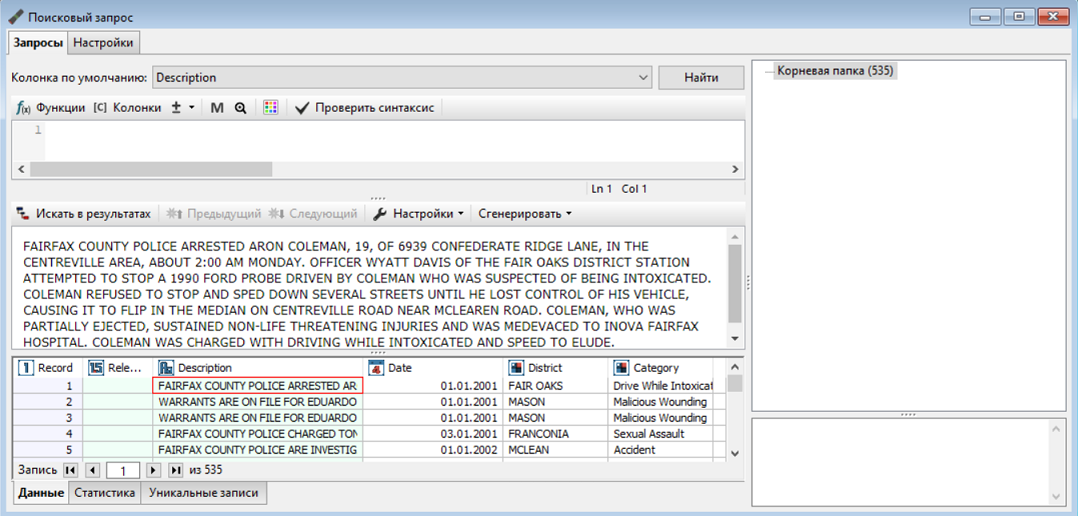Click Предыдущий previous match button
Image resolution: width=1078 pixels, height=516 pixels.
(x=214, y=214)
